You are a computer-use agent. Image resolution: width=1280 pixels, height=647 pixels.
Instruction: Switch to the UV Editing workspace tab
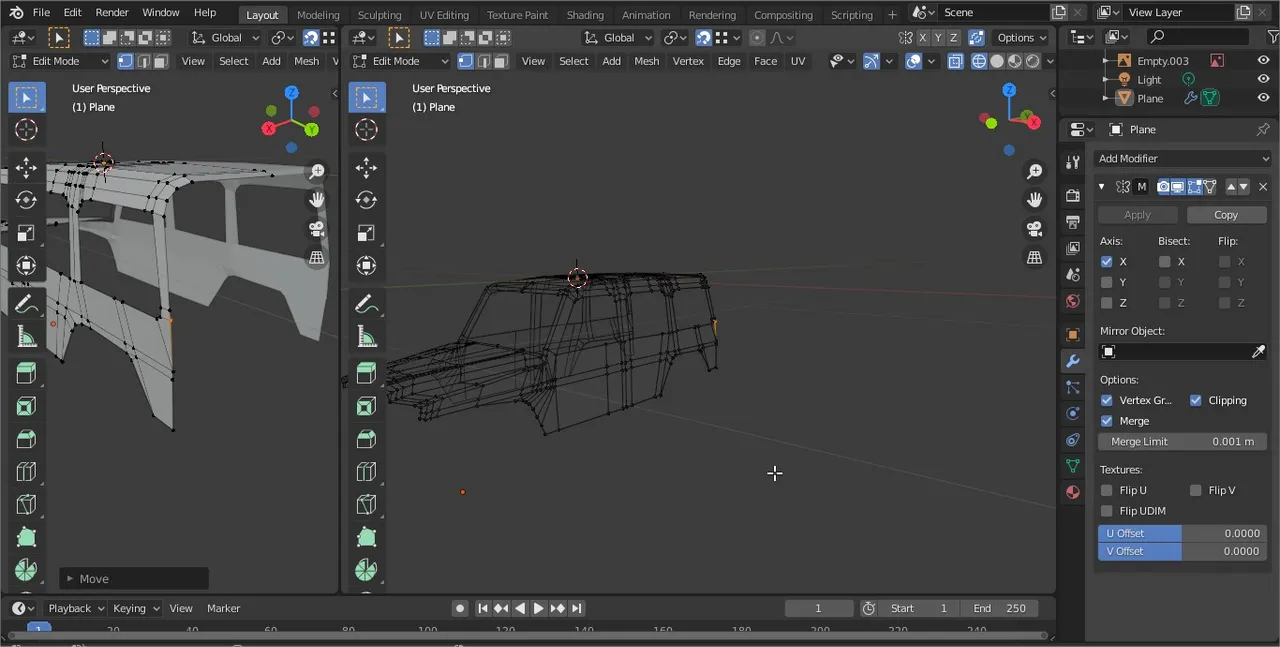click(x=444, y=15)
